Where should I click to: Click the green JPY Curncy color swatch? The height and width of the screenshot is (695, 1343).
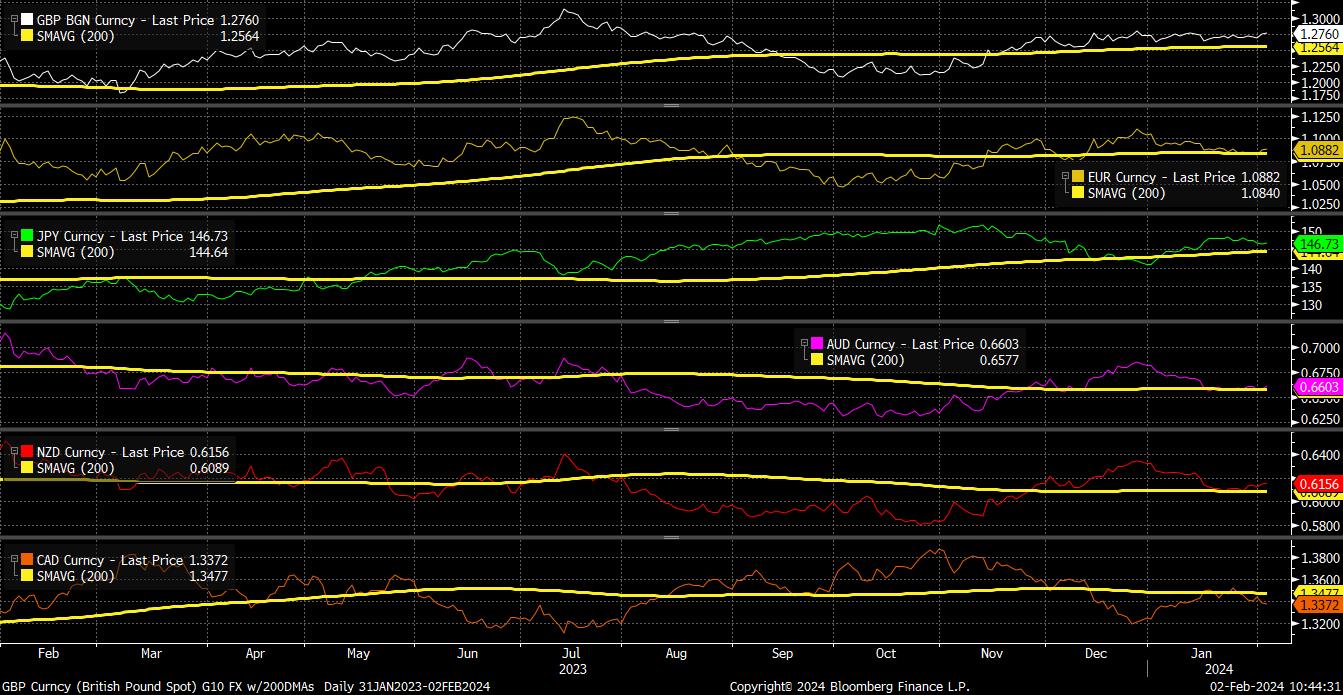pyautogui.click(x=27, y=236)
